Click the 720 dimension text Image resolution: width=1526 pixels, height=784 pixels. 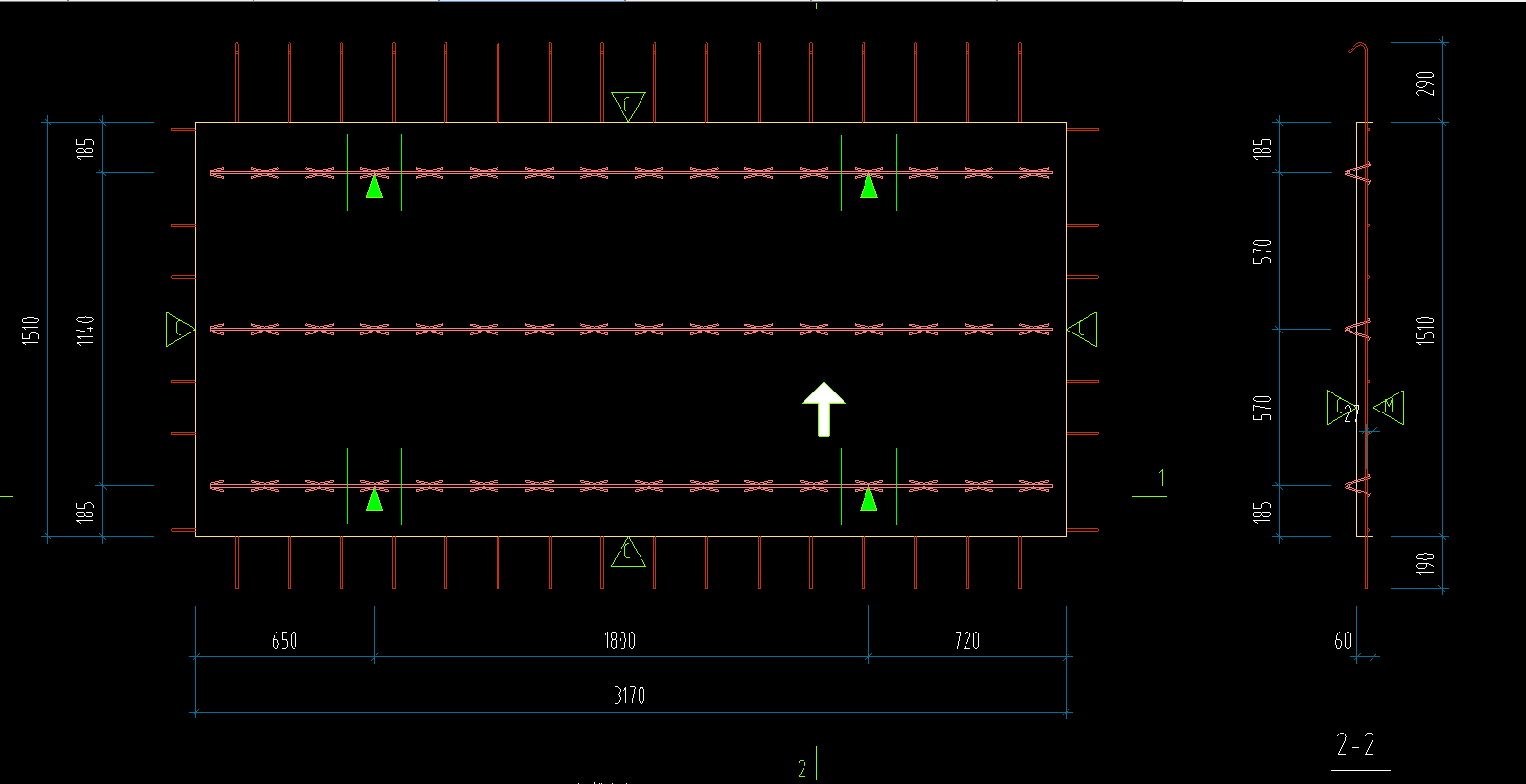click(966, 641)
